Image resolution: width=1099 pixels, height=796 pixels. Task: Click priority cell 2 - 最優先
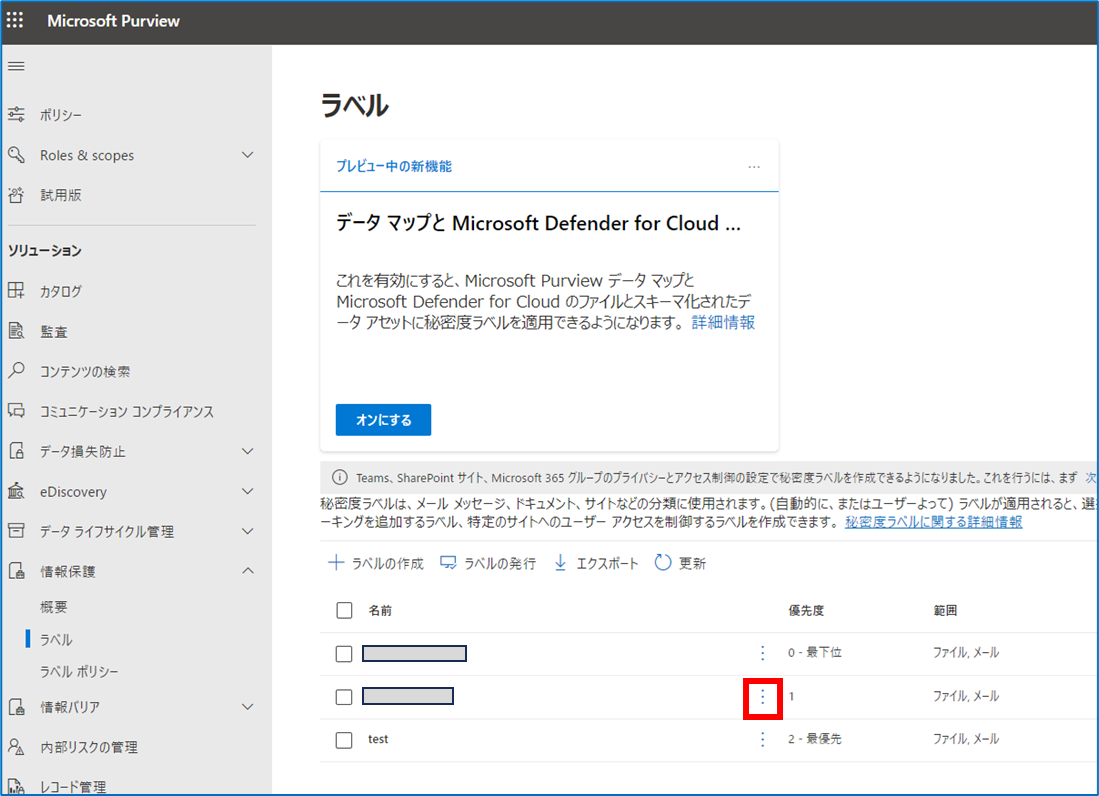[x=814, y=739]
